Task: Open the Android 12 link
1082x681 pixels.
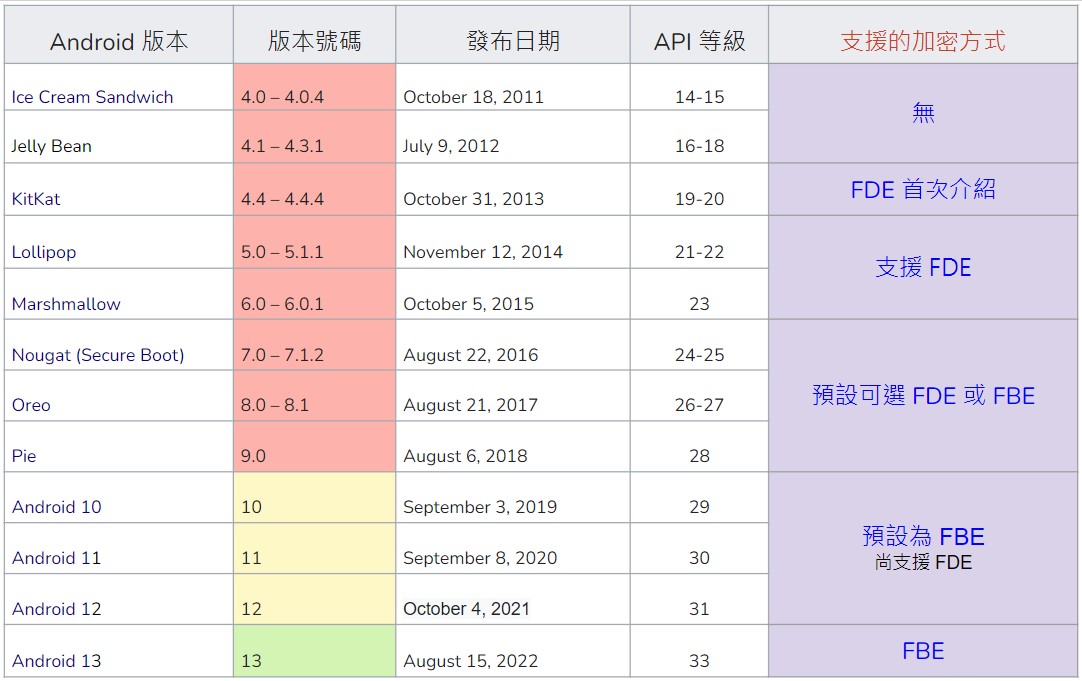Action: tap(57, 609)
